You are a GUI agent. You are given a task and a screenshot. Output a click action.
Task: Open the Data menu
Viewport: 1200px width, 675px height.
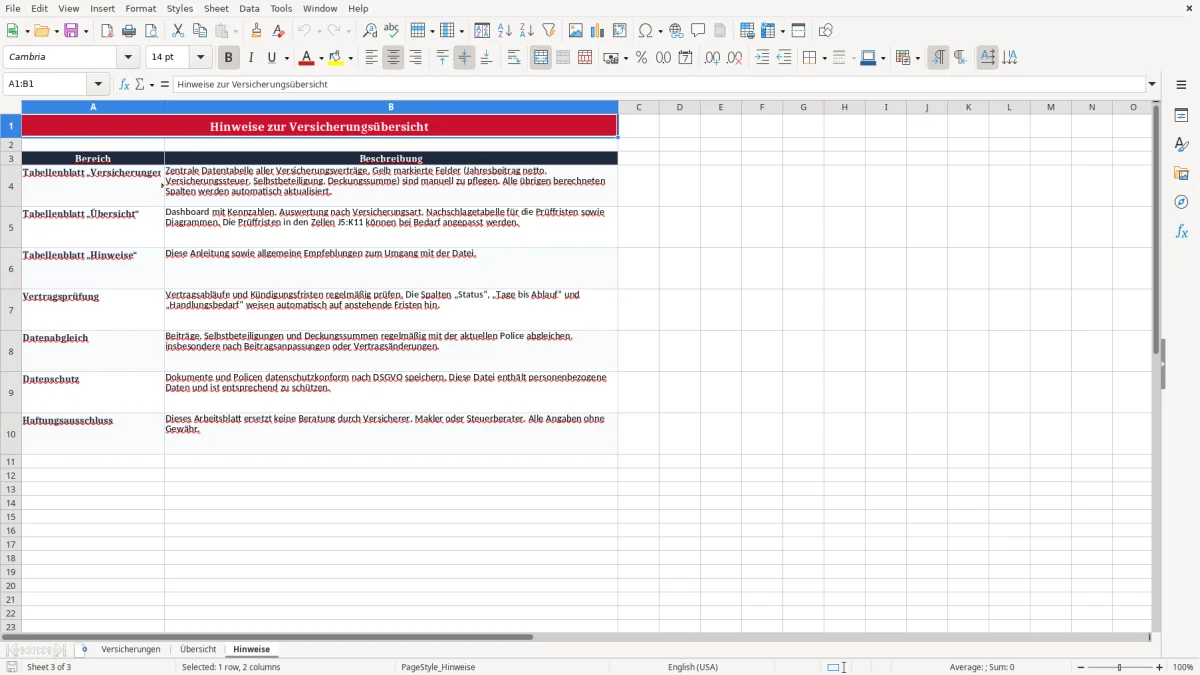(x=249, y=8)
